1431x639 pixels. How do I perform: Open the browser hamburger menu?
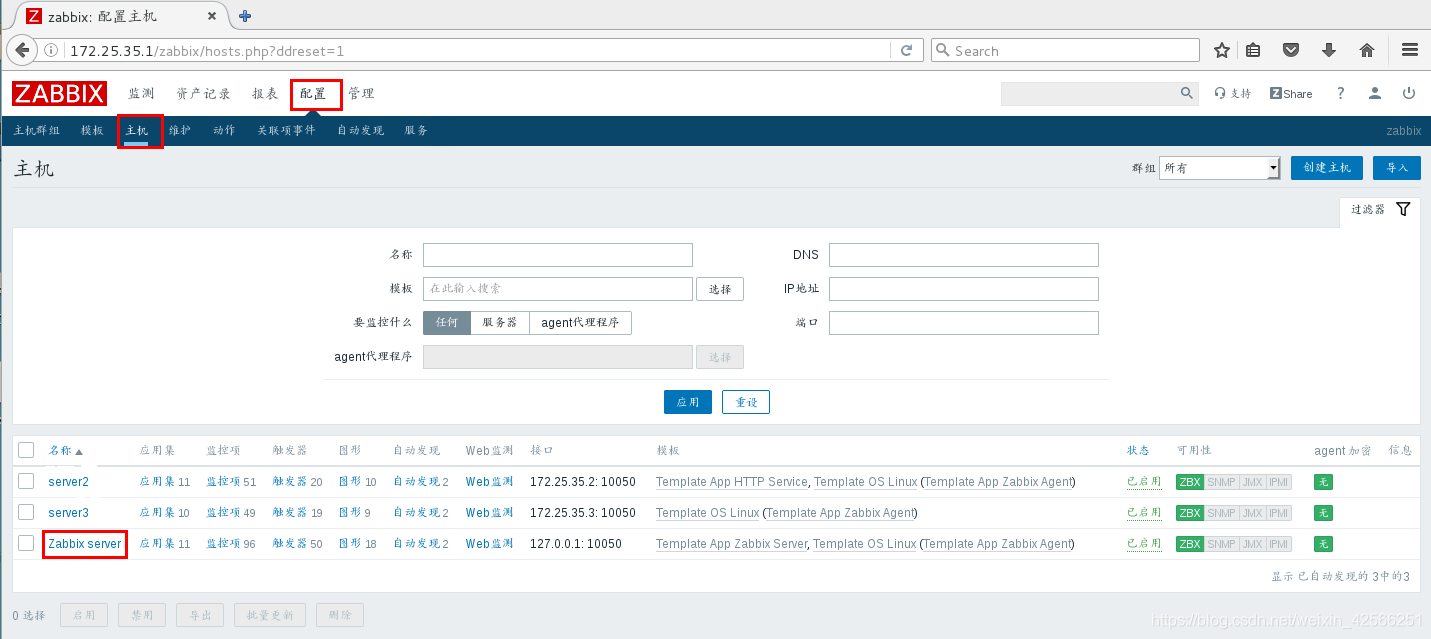[1410, 50]
